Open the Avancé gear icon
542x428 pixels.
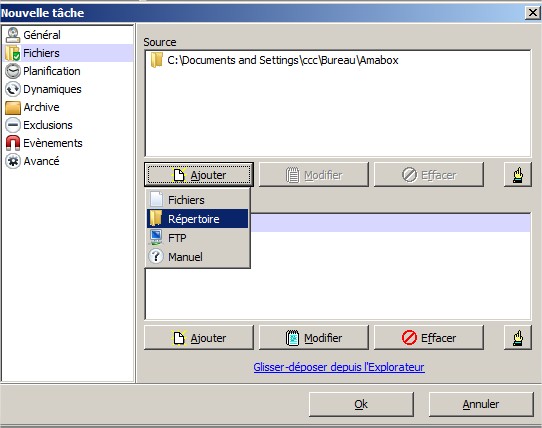13,161
